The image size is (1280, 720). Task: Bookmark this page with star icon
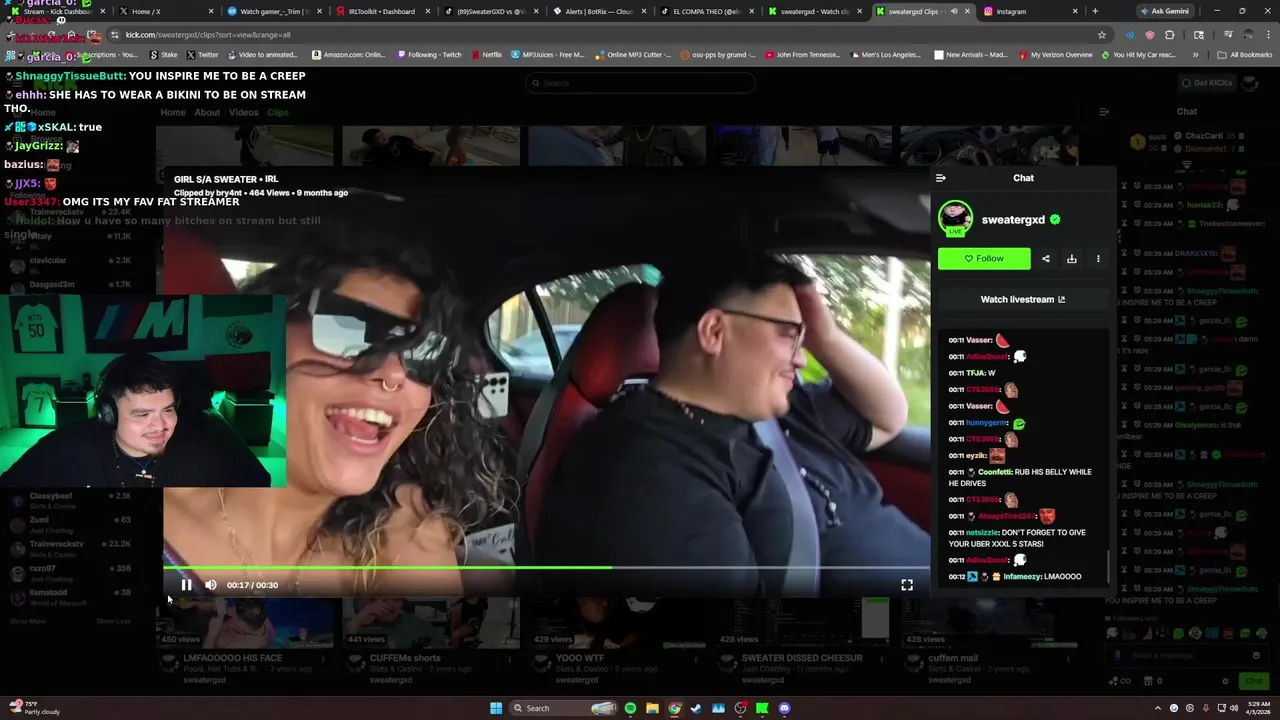[x=1102, y=35]
